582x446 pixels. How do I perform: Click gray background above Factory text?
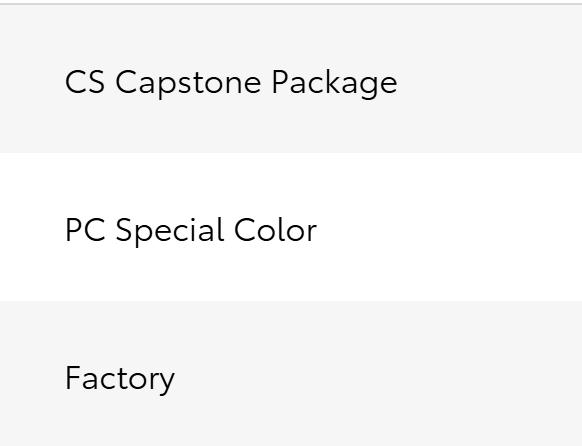point(120,332)
